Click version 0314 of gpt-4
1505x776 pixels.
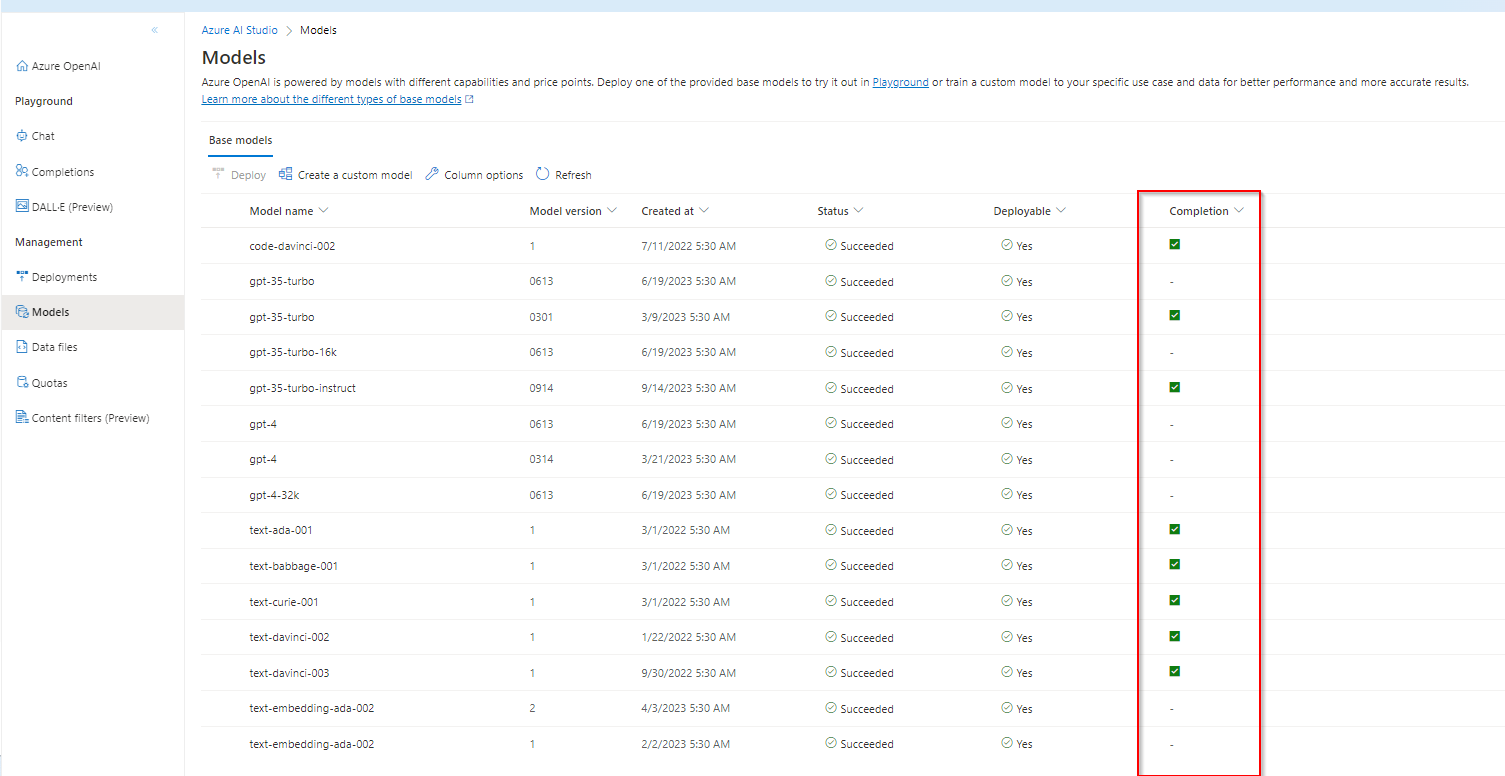541,459
